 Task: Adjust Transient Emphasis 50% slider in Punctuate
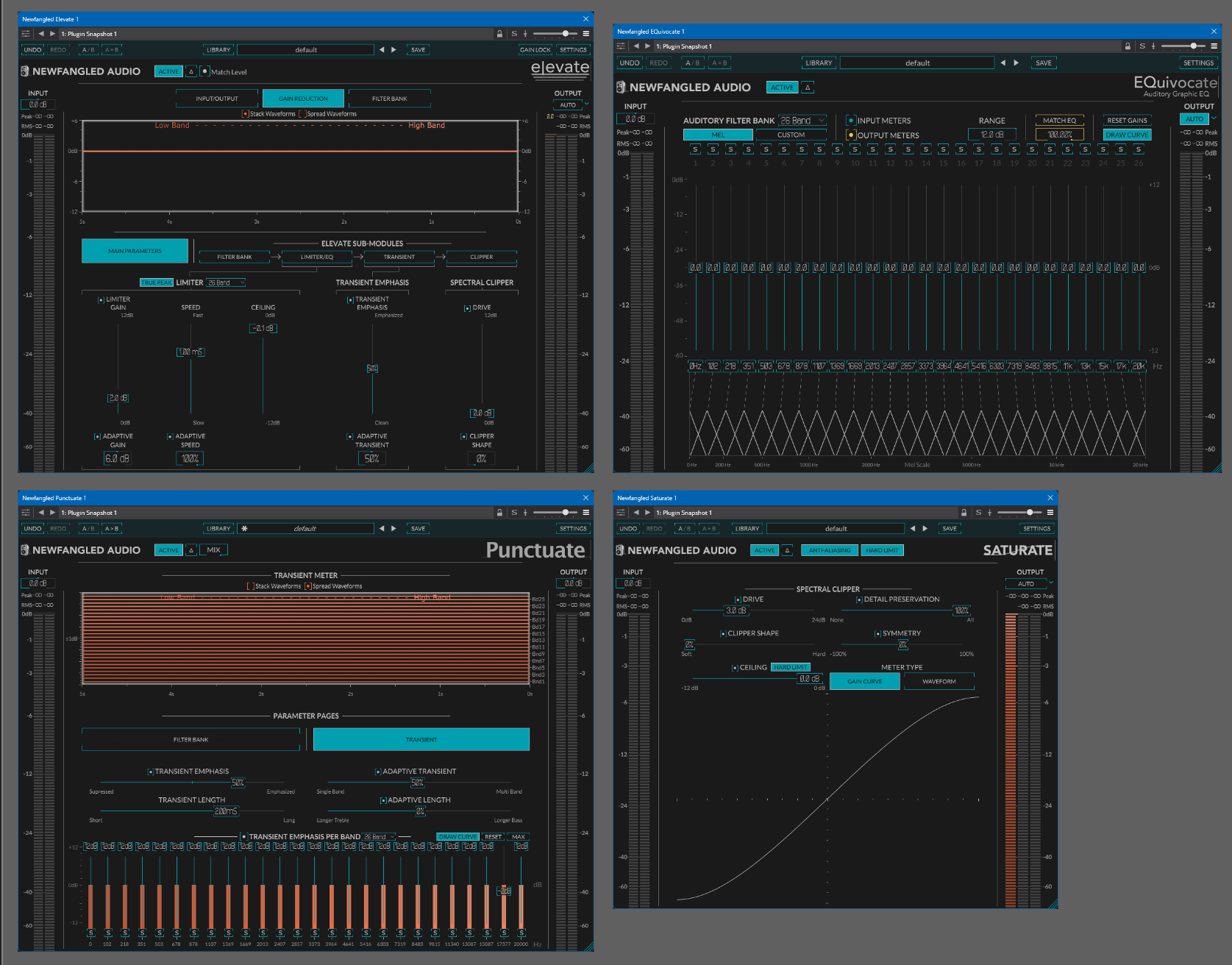point(238,783)
